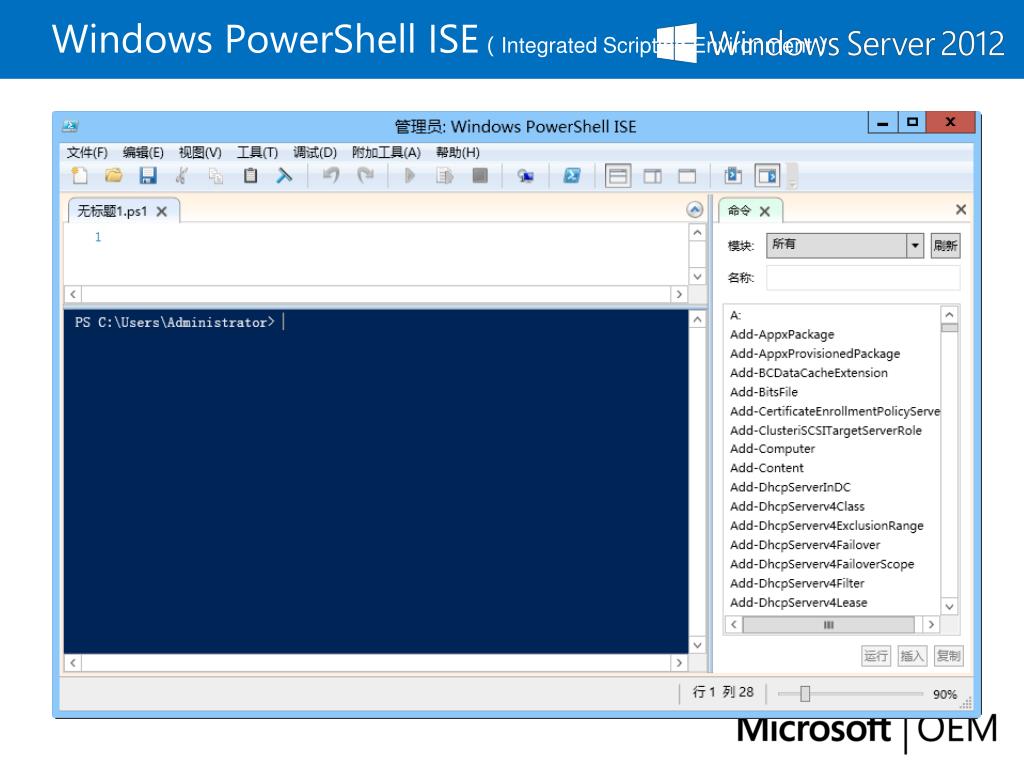Open the 视图(V) menu
The width and height of the screenshot is (1024, 768).
point(200,152)
